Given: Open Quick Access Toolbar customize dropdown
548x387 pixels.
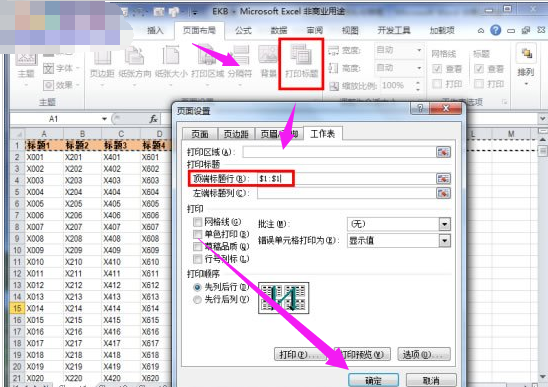Looking at the screenshot, I should point(195,13).
